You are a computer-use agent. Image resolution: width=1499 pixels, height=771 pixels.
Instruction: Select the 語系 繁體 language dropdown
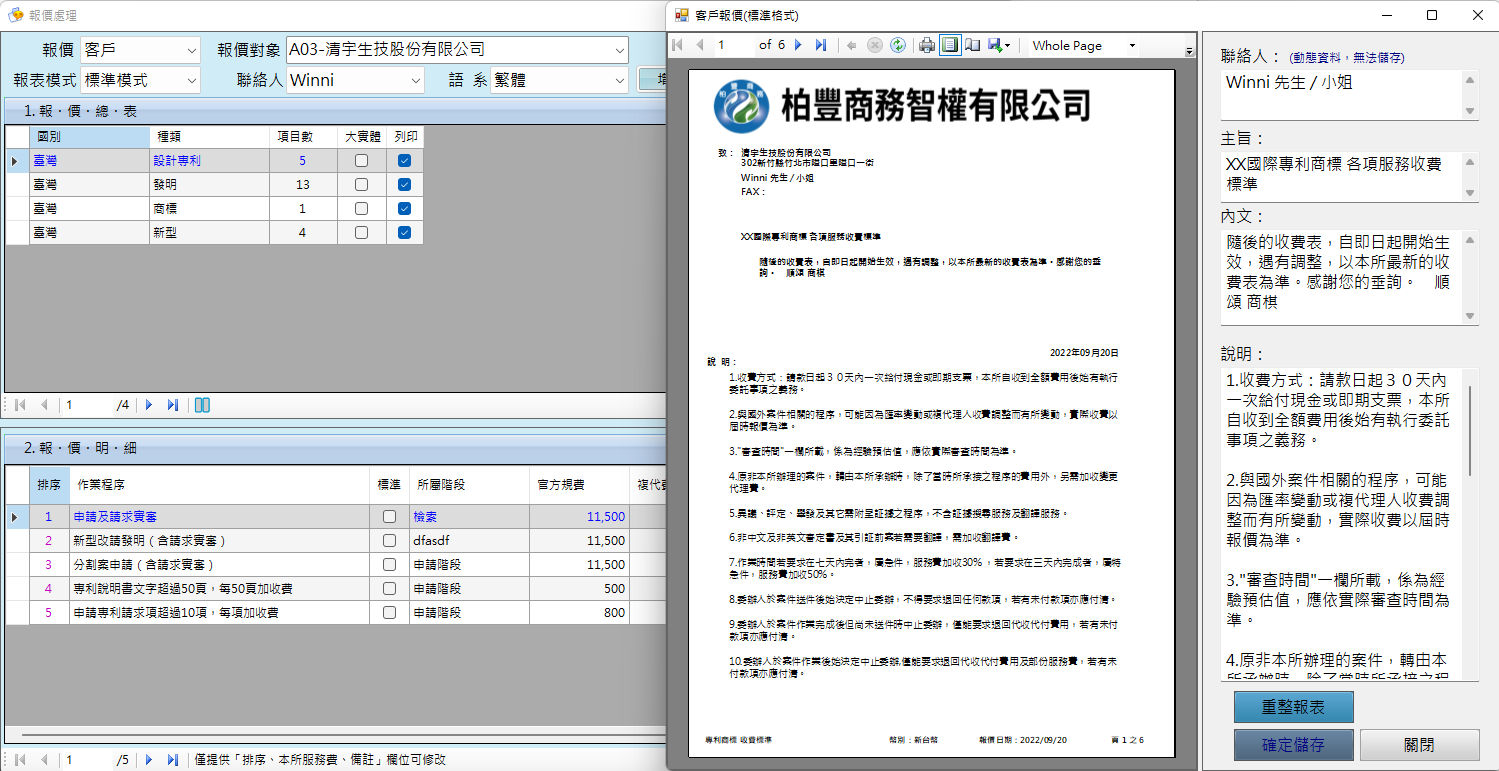tap(619, 80)
